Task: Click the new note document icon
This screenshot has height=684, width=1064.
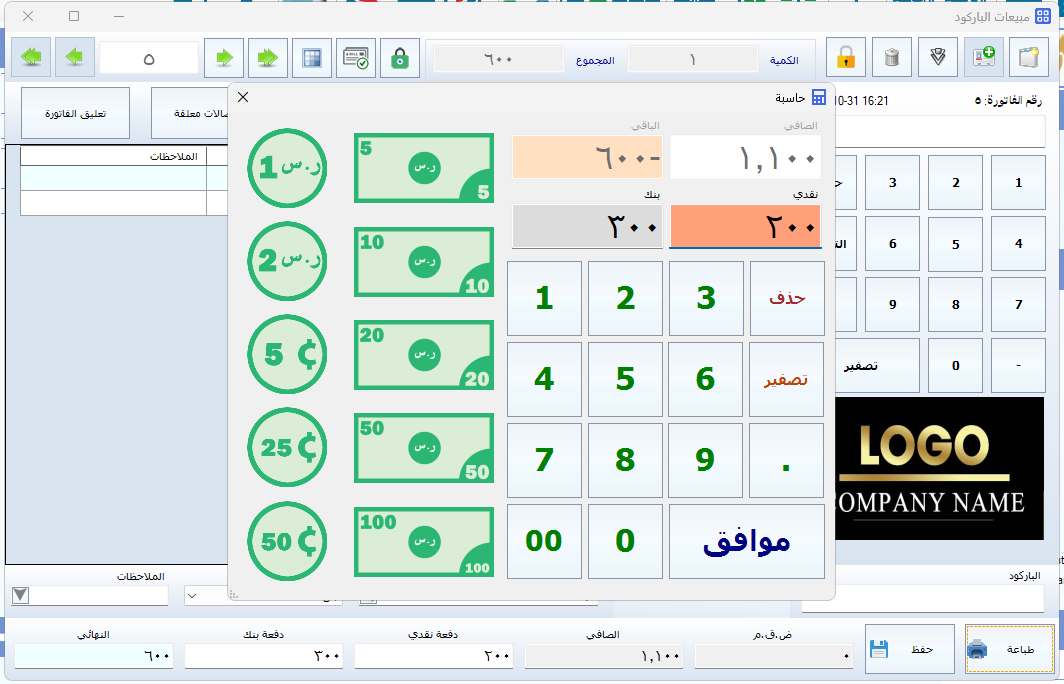Action: [1028, 58]
